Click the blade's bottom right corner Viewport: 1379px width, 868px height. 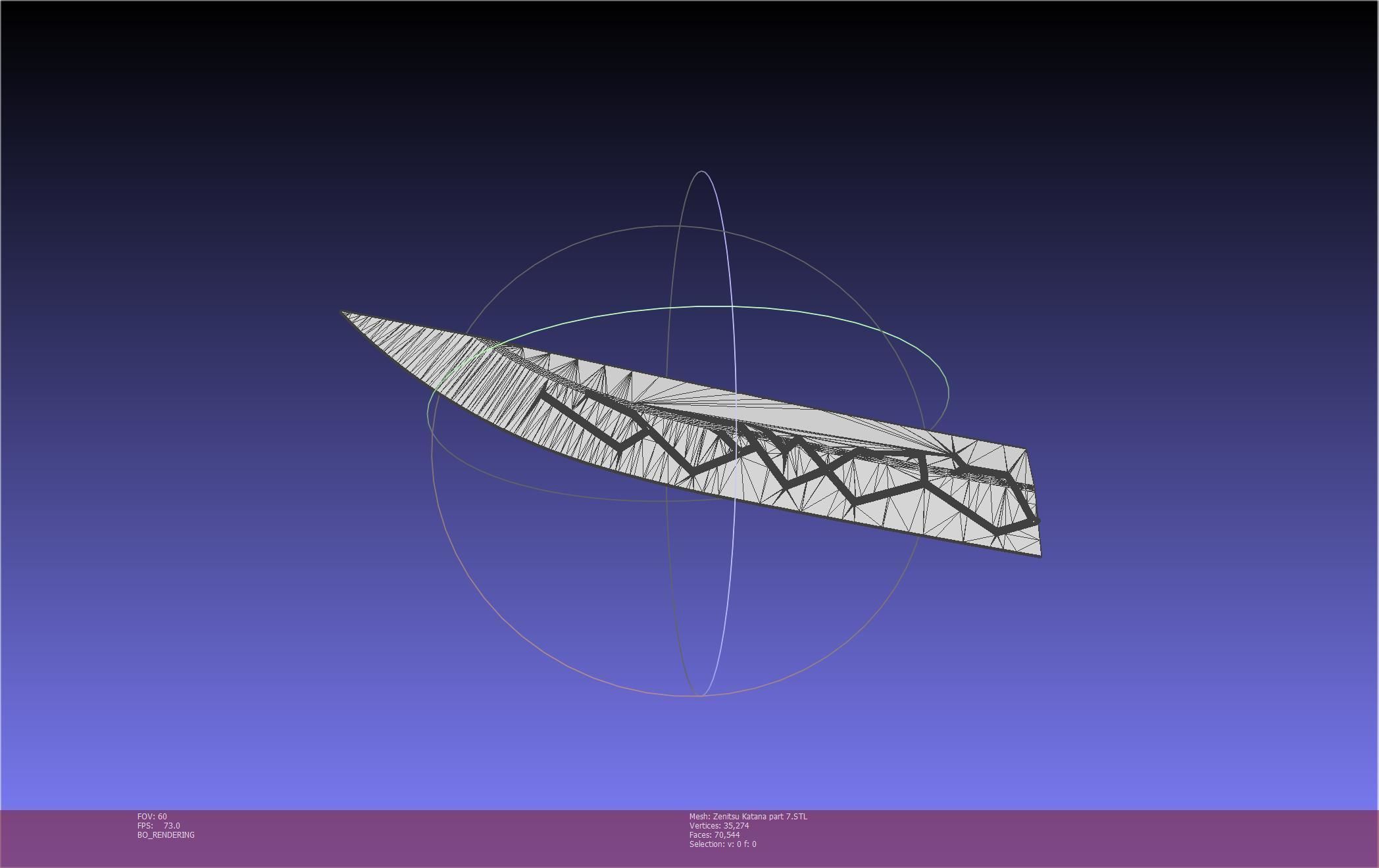click(x=1040, y=556)
